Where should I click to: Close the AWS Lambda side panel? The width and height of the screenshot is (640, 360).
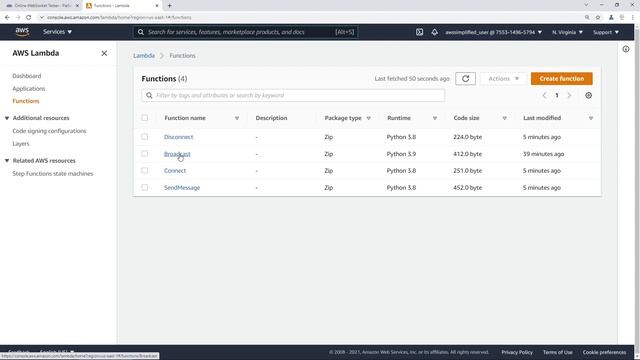pos(104,53)
